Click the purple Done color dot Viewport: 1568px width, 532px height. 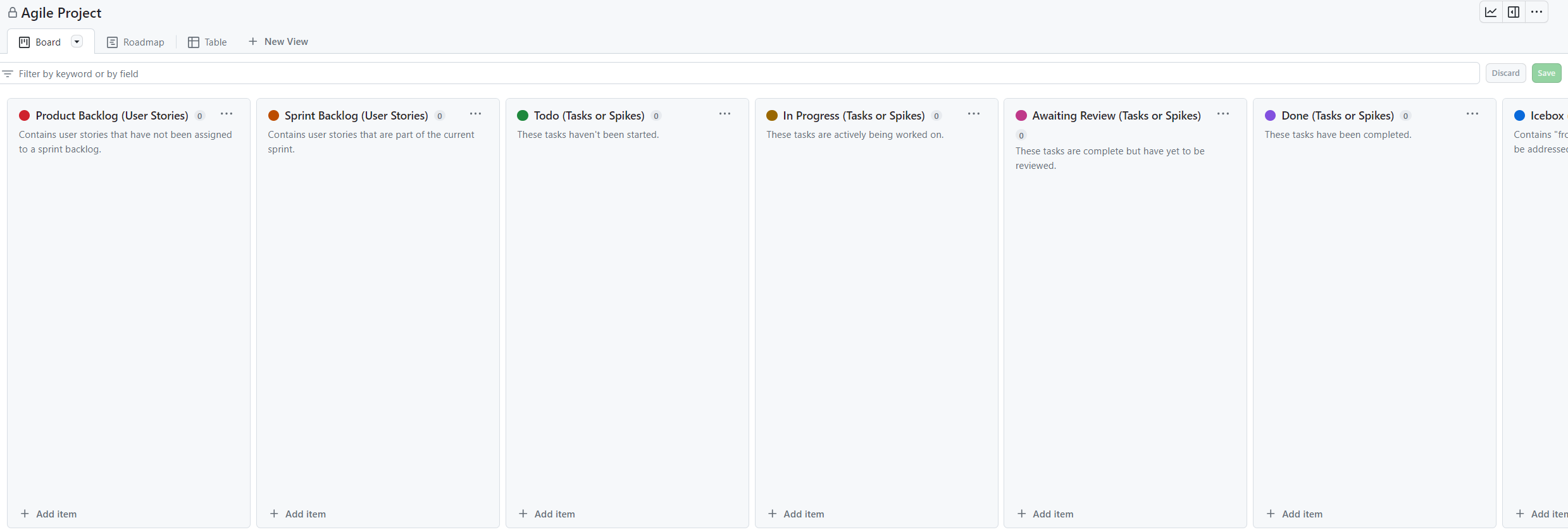click(x=1270, y=115)
